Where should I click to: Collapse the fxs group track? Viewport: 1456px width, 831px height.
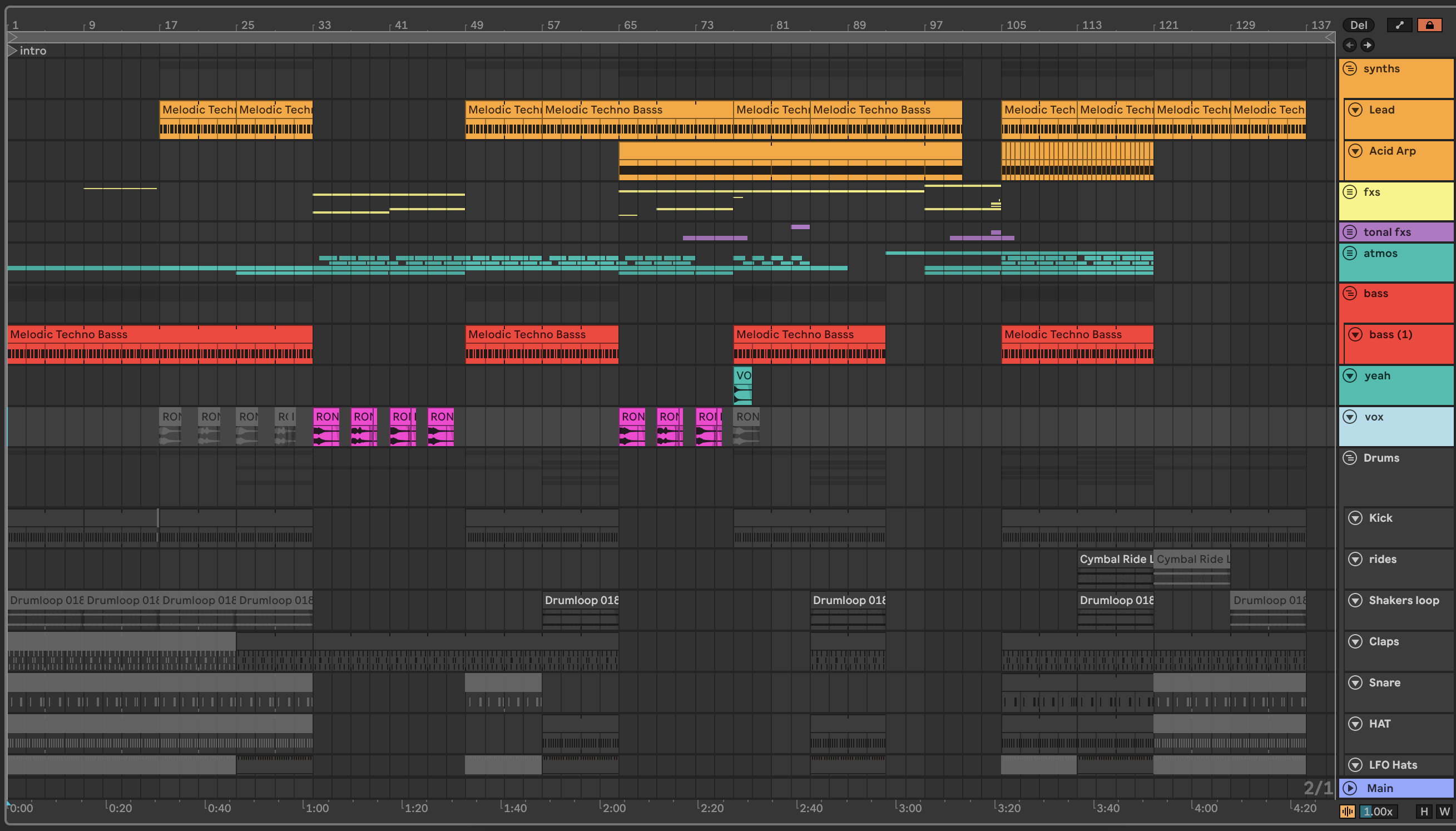pos(1350,192)
